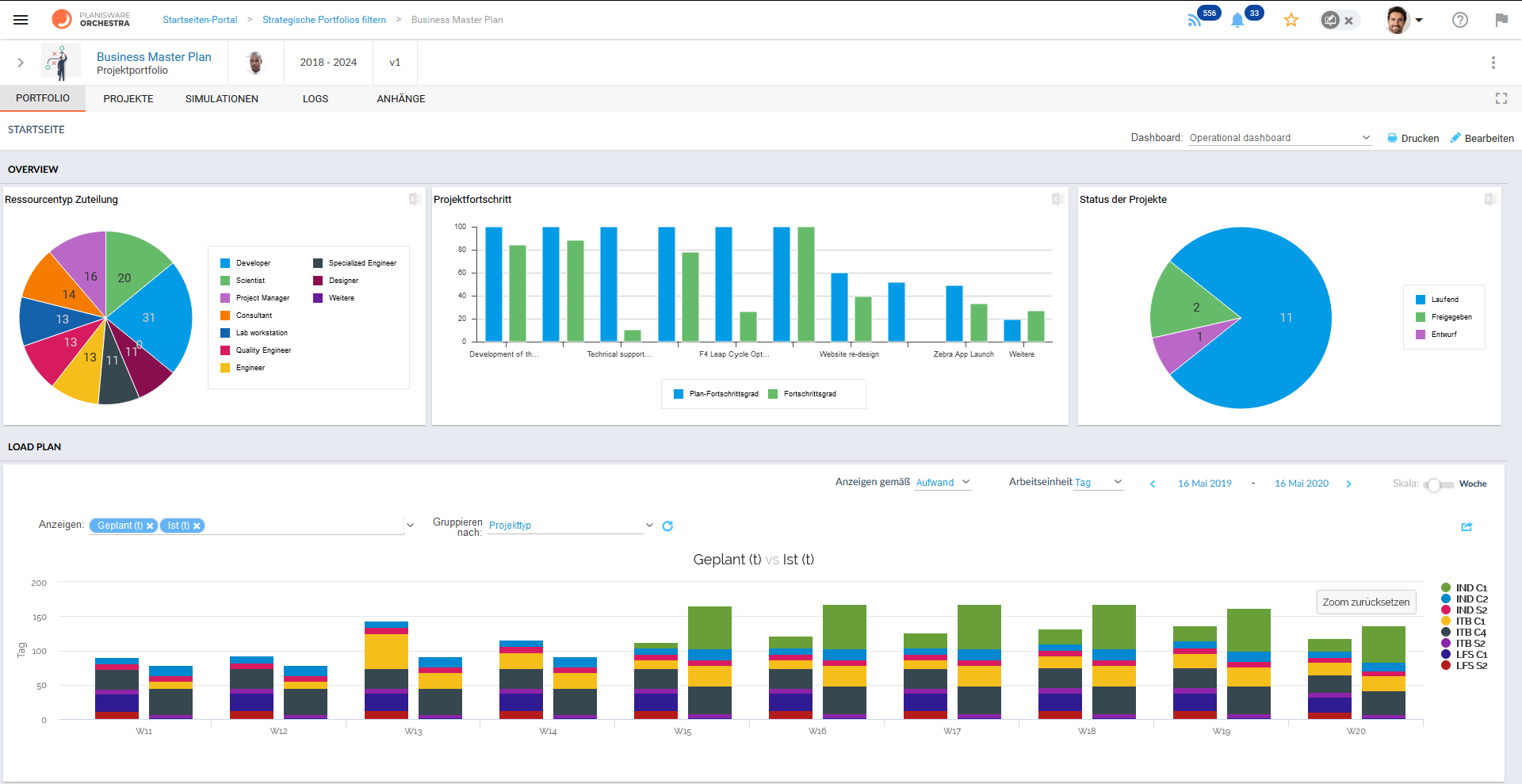This screenshot has width=1522, height=784.
Task: Click the Drucken printer icon
Action: 1393,138
